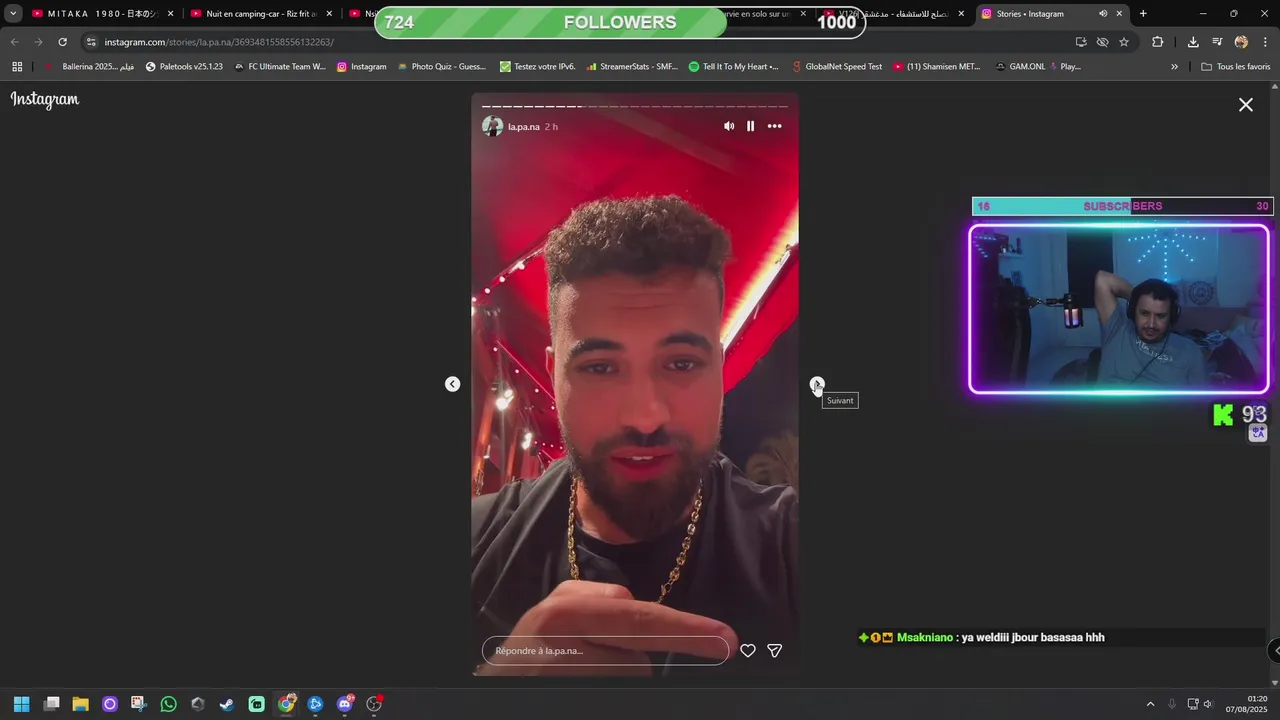The height and width of the screenshot is (720, 1280).
Task: Open the Windows Start menu
Action: click(x=22, y=704)
